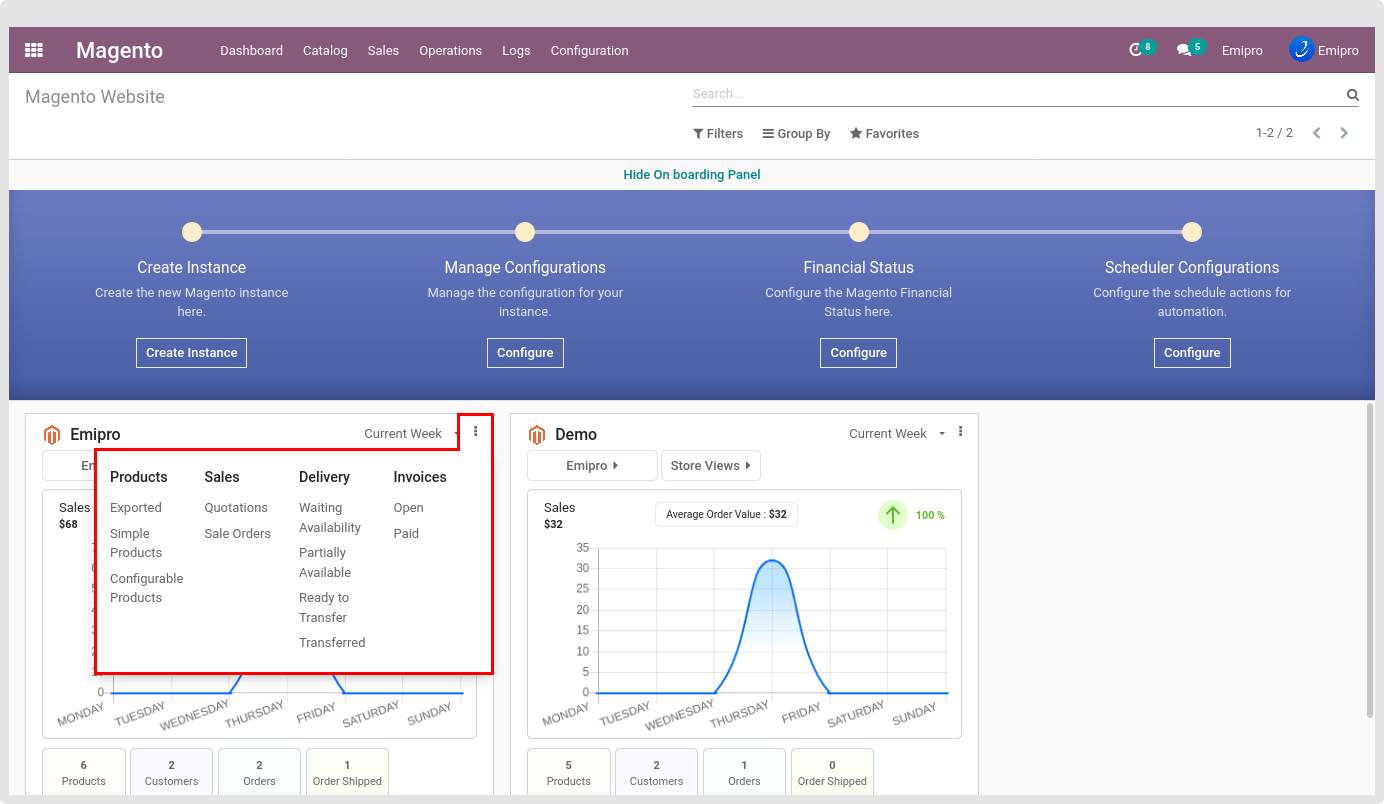
Task: Open the 6 Products tile on the Emipro card
Action: tap(84, 772)
